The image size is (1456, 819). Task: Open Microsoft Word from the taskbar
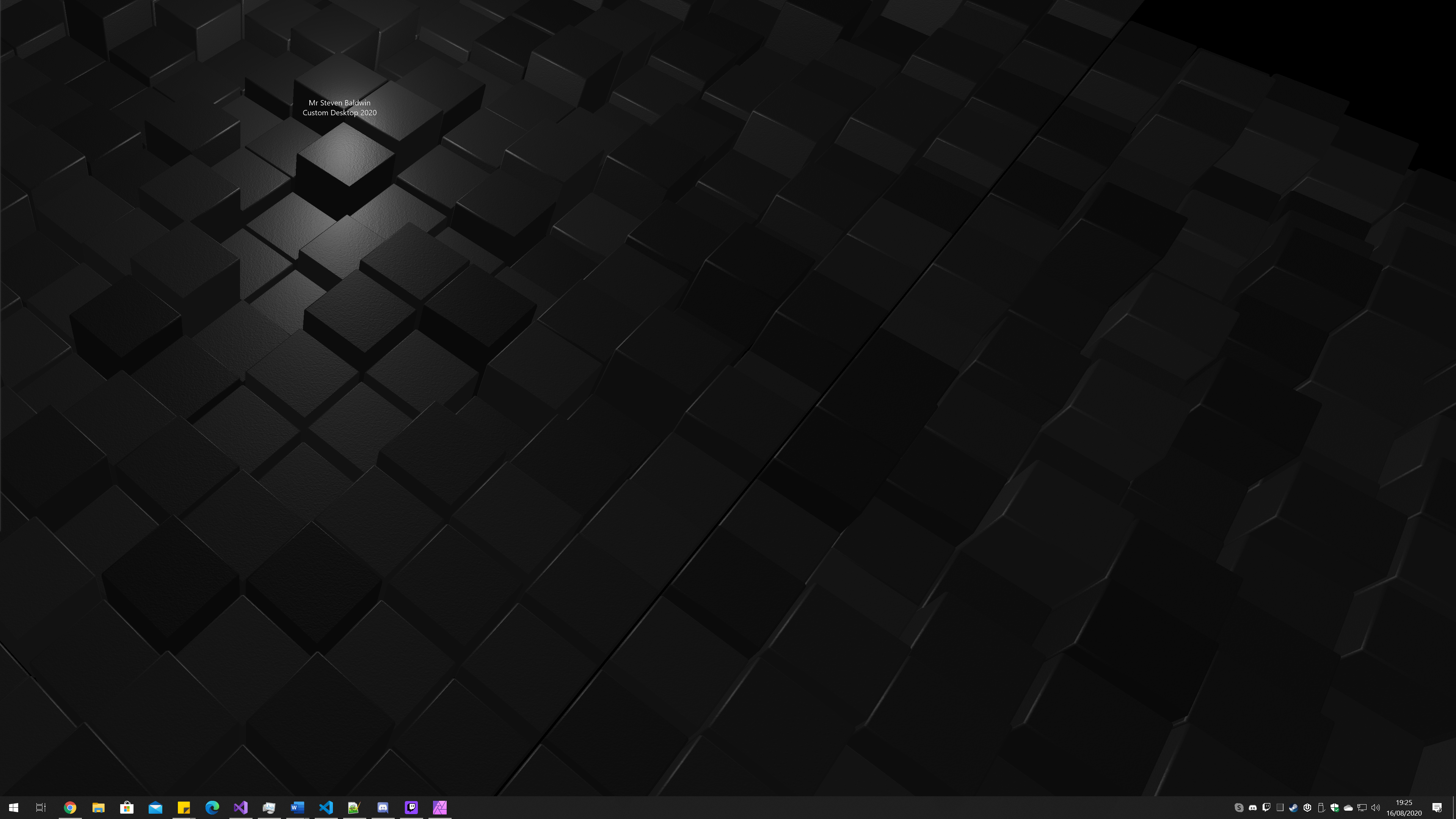297,807
